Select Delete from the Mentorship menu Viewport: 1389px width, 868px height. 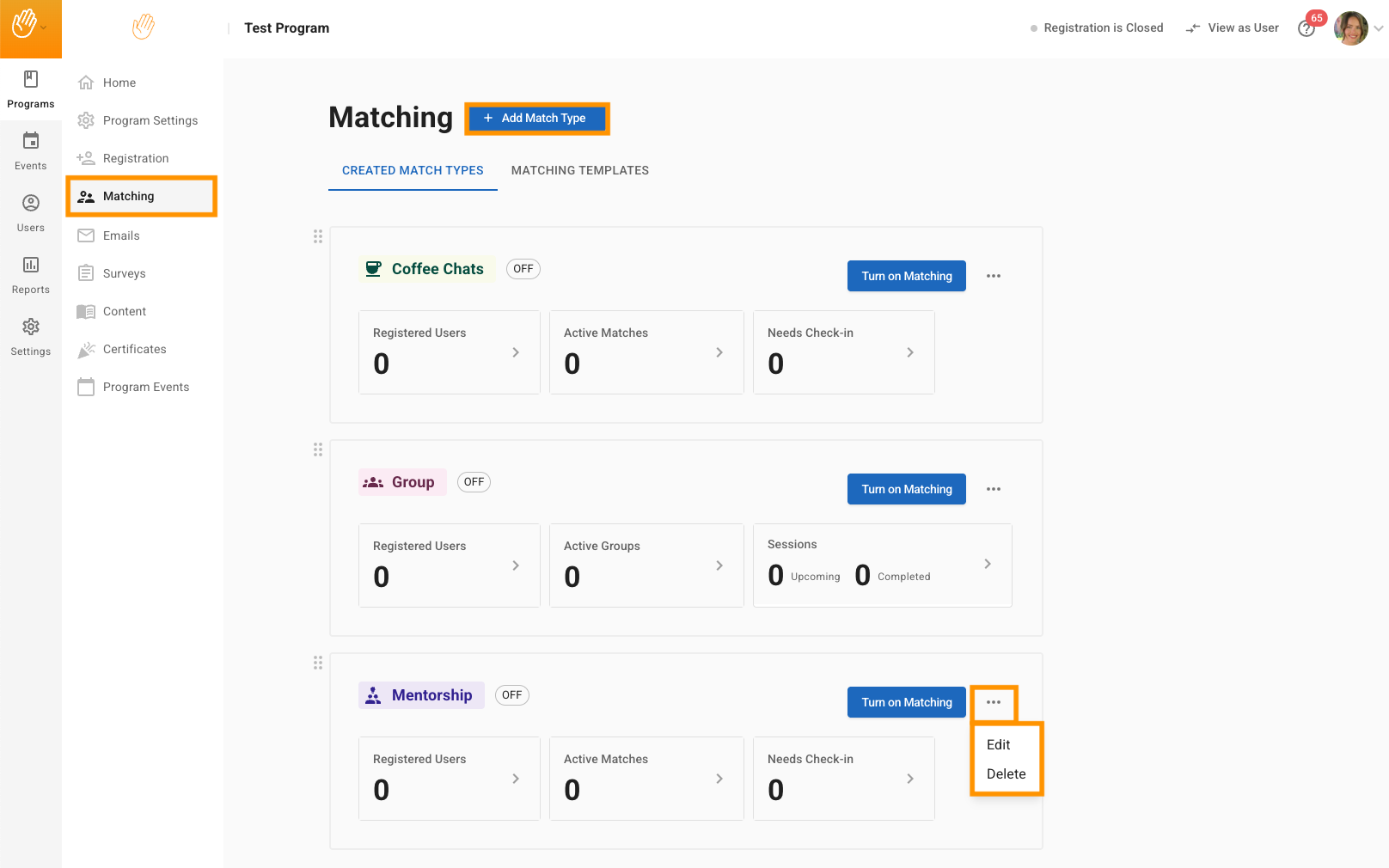(x=1006, y=774)
